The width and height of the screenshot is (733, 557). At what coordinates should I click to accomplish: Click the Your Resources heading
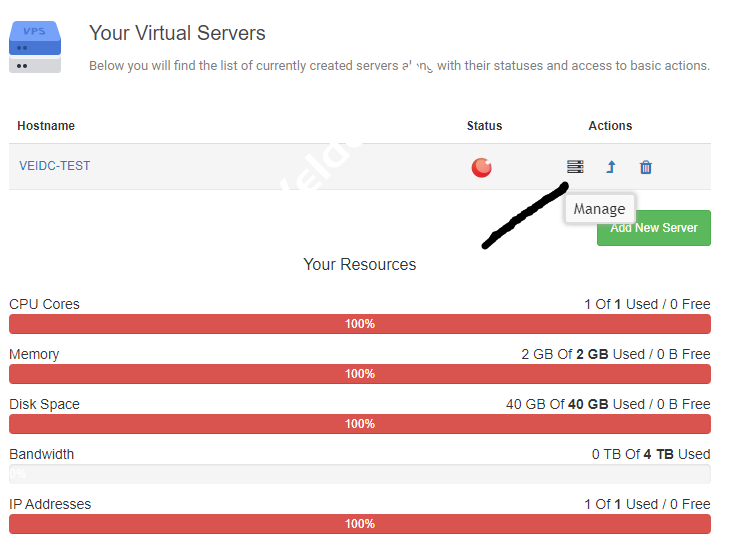(360, 265)
